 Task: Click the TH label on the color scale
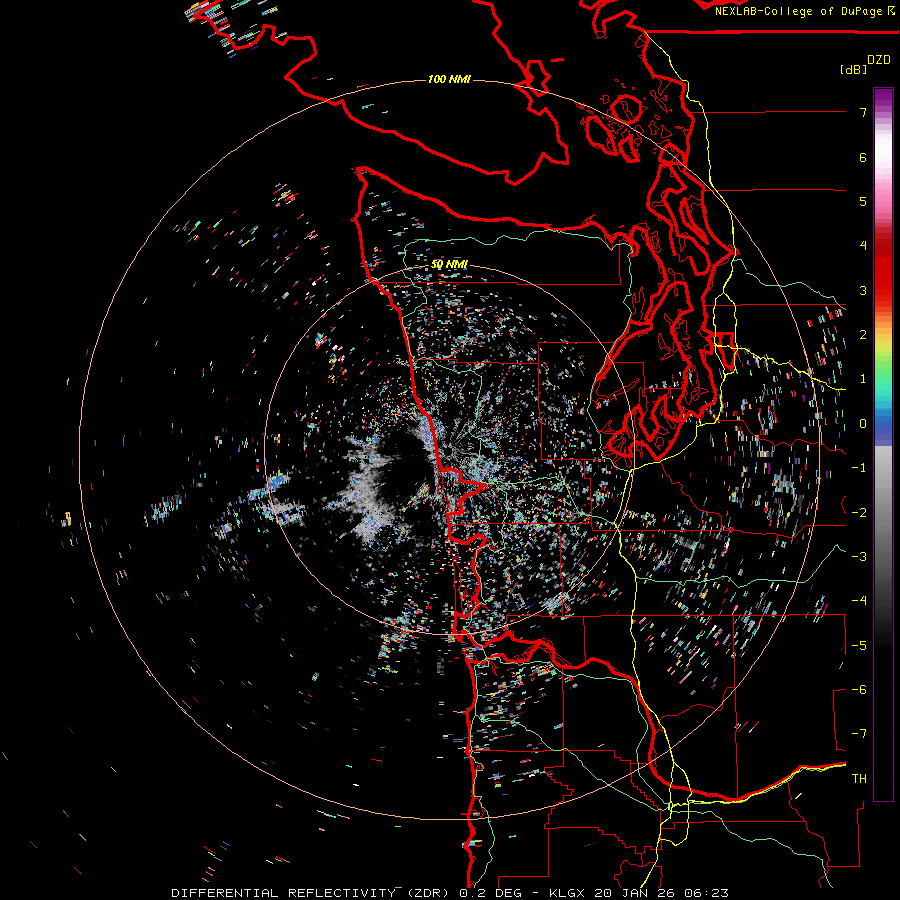click(859, 779)
